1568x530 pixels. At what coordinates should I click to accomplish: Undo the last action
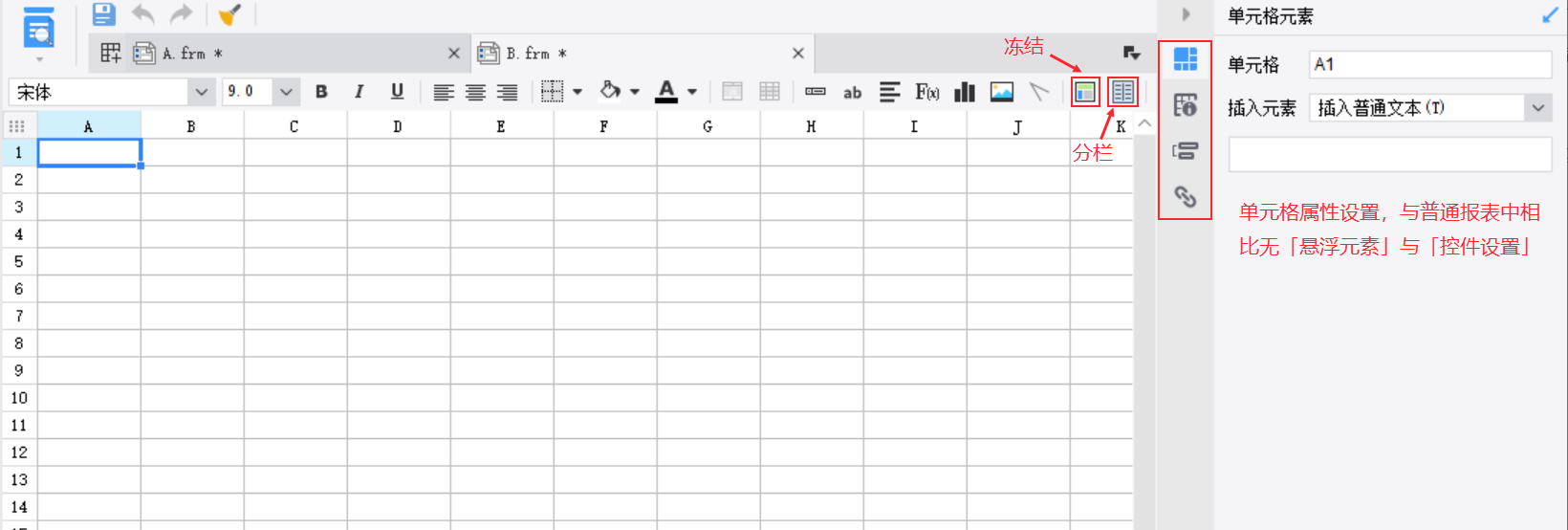(142, 14)
